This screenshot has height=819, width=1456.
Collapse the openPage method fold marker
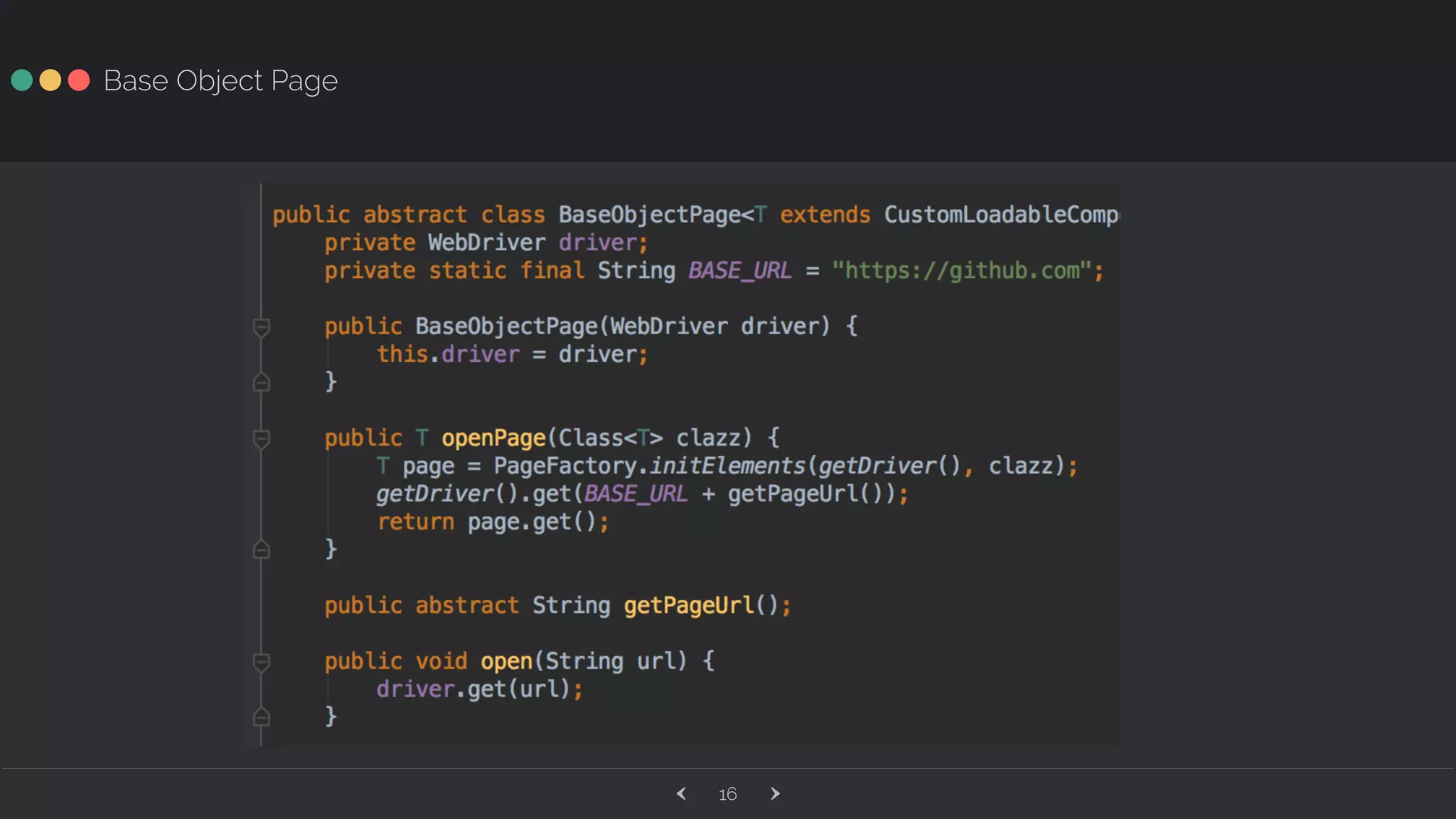262,439
